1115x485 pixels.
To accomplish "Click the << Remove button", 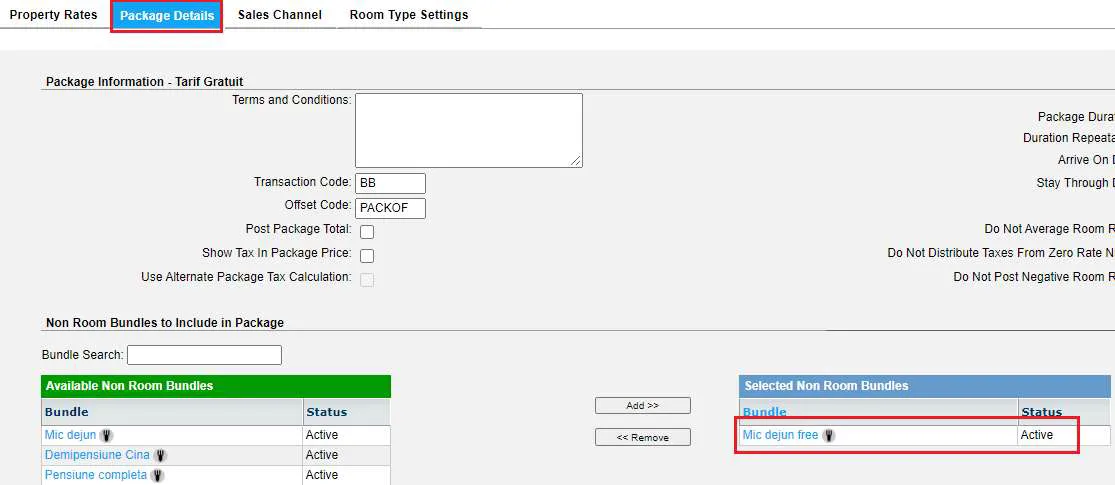I will (x=643, y=437).
